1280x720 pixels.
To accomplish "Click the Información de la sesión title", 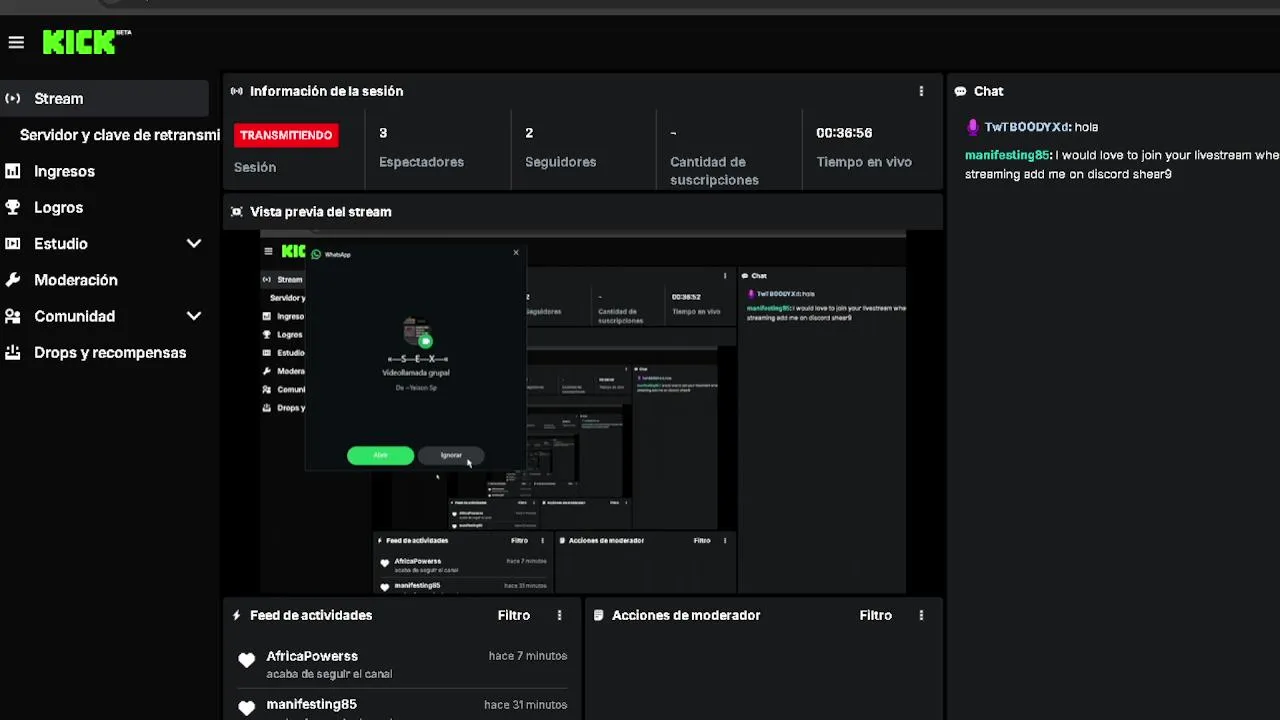I will coord(327,91).
